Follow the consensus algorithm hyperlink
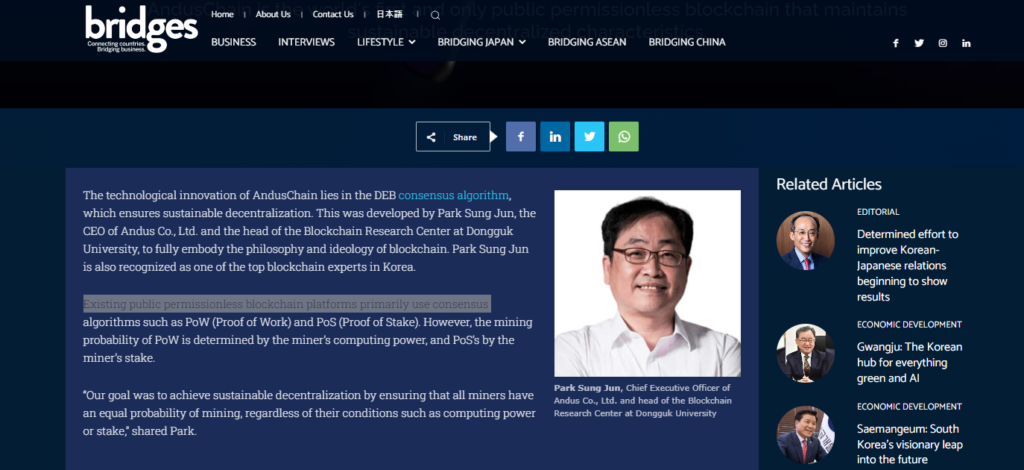 [x=453, y=195]
